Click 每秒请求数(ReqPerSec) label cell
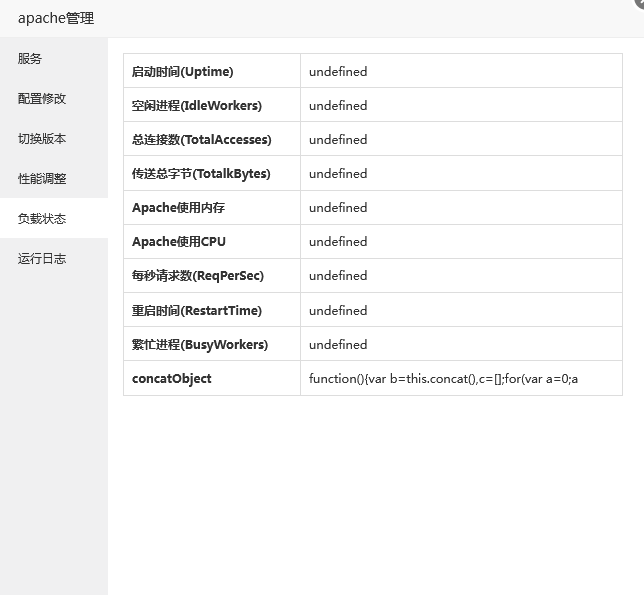The height and width of the screenshot is (595, 644). 212,276
